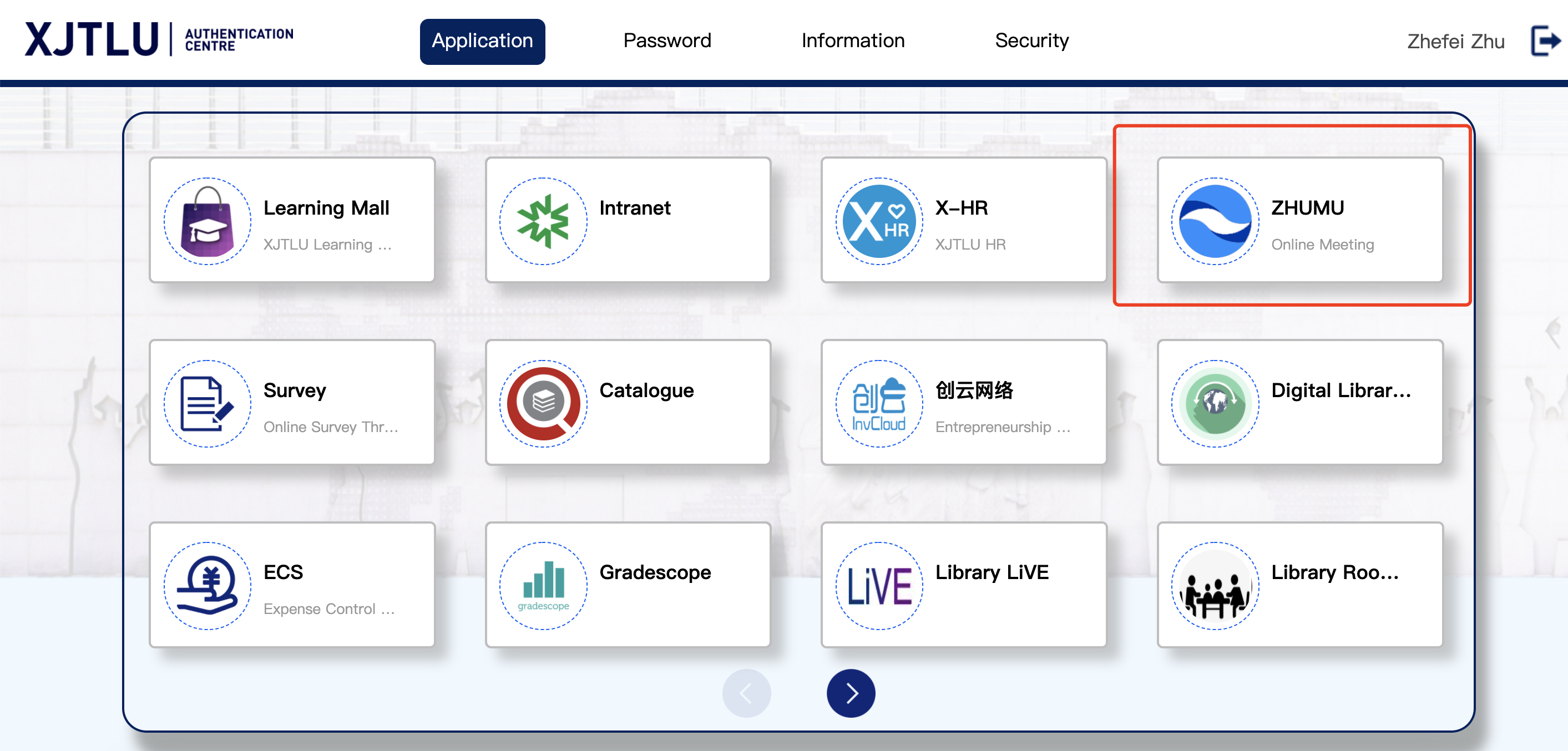Click the Catalogue card title
The image size is (1568, 751).
(x=646, y=390)
